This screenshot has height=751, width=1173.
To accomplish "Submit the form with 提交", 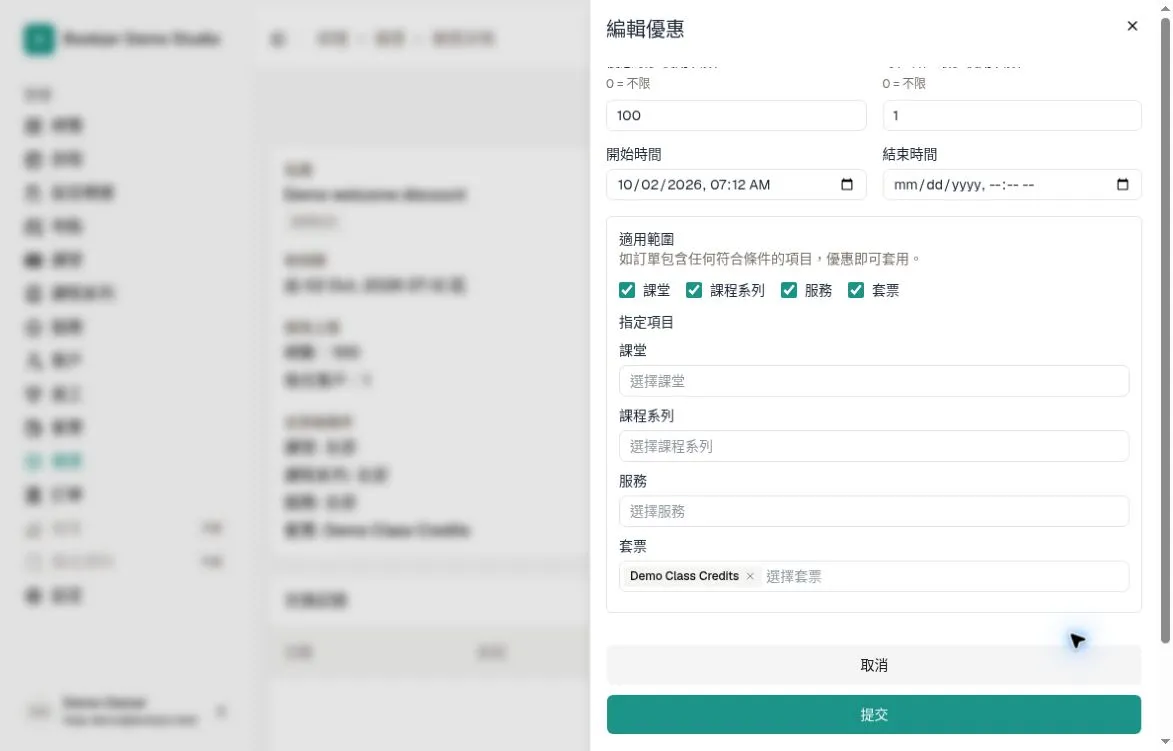I will click(x=874, y=714).
